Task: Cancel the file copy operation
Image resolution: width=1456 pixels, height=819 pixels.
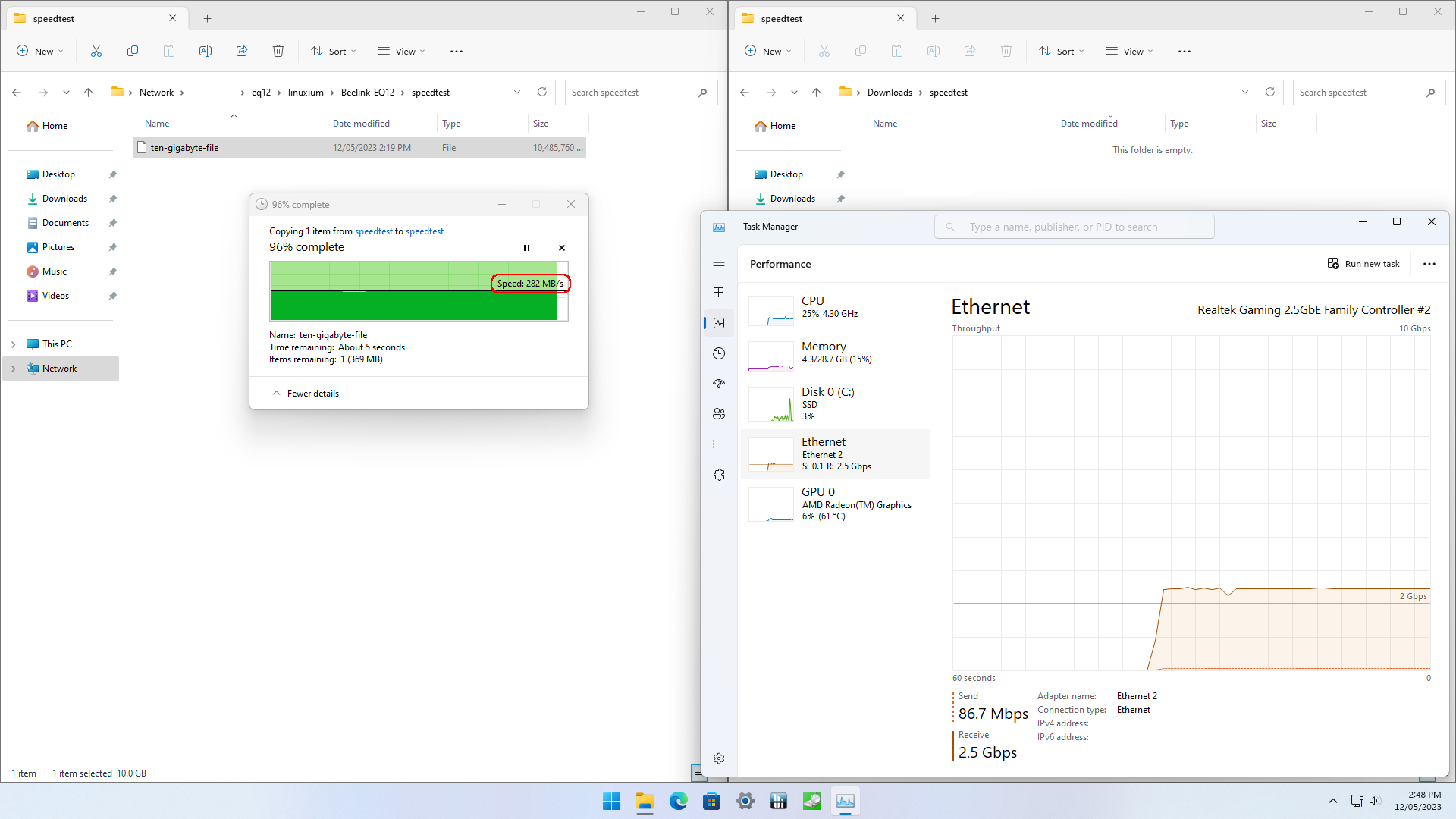Action: point(562,248)
